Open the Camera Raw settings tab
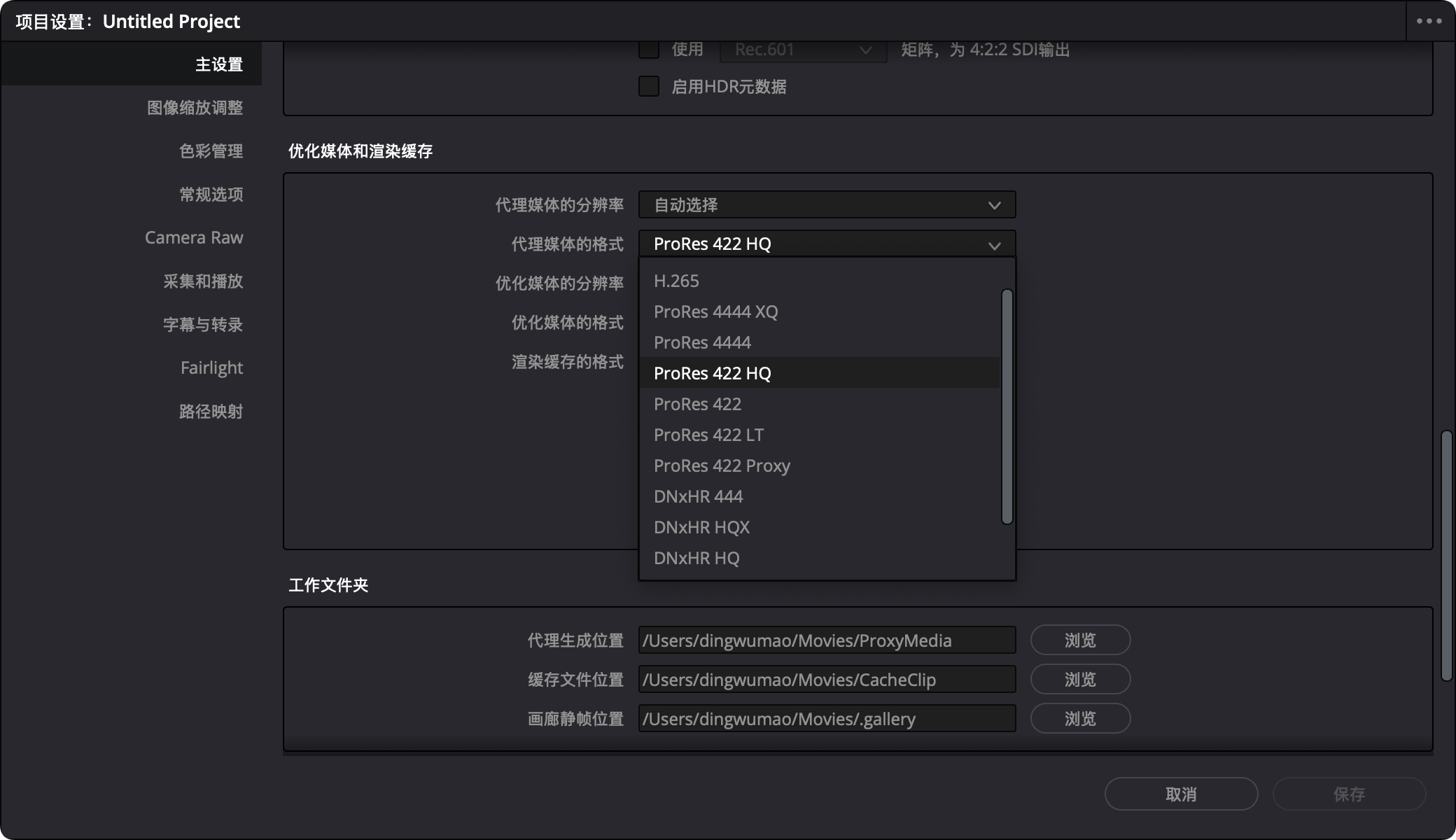Image resolution: width=1456 pixels, height=840 pixels. pyautogui.click(x=194, y=238)
